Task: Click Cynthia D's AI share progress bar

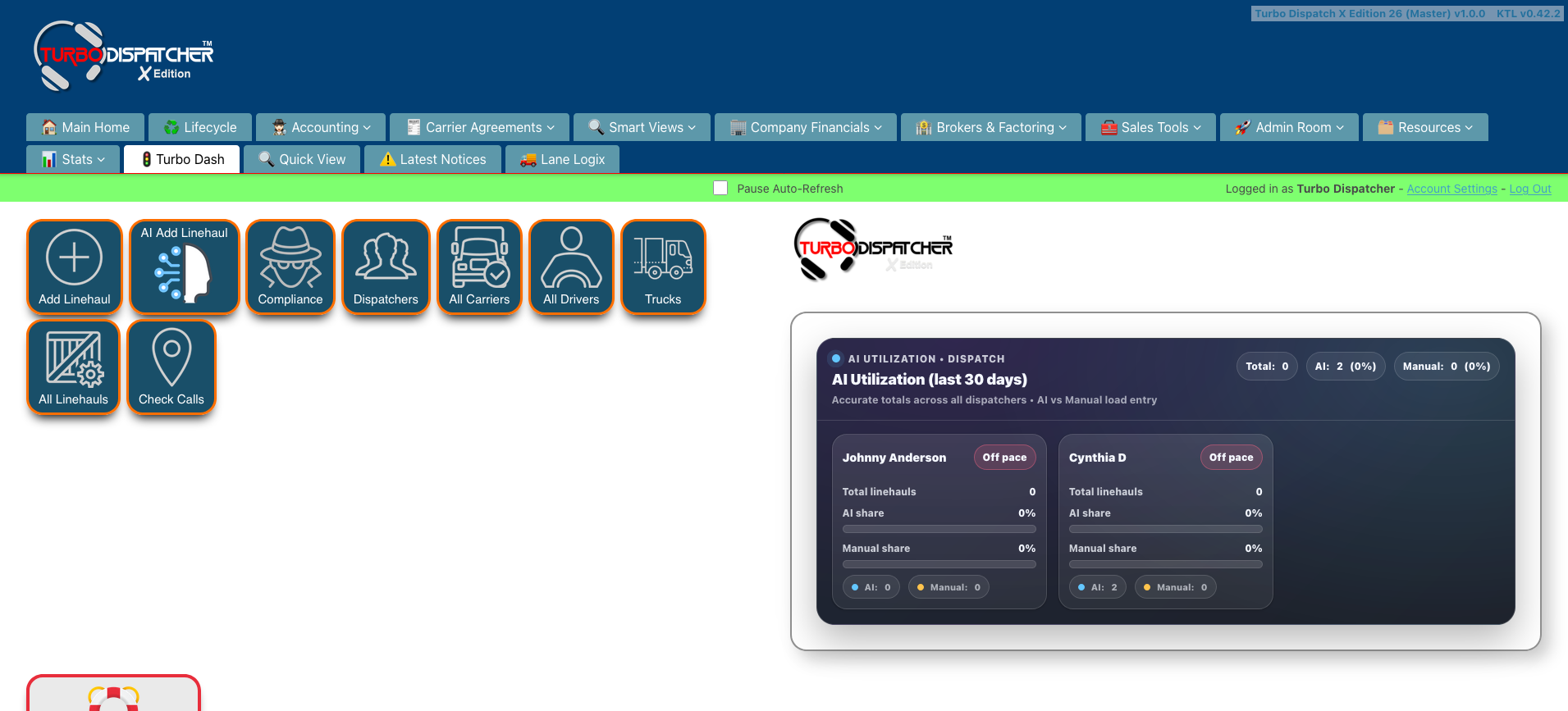Action: click(x=1165, y=529)
